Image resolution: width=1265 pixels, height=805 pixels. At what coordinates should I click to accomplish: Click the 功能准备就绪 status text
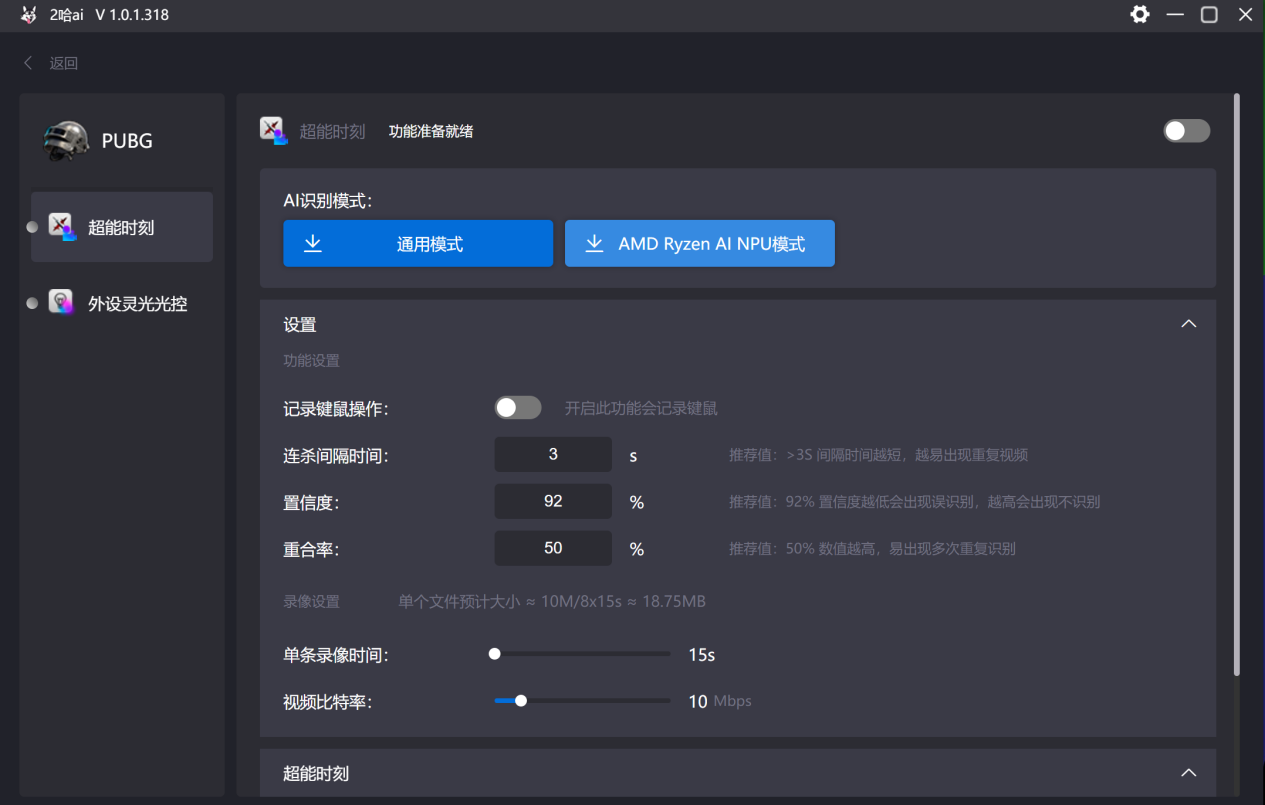pos(431,131)
